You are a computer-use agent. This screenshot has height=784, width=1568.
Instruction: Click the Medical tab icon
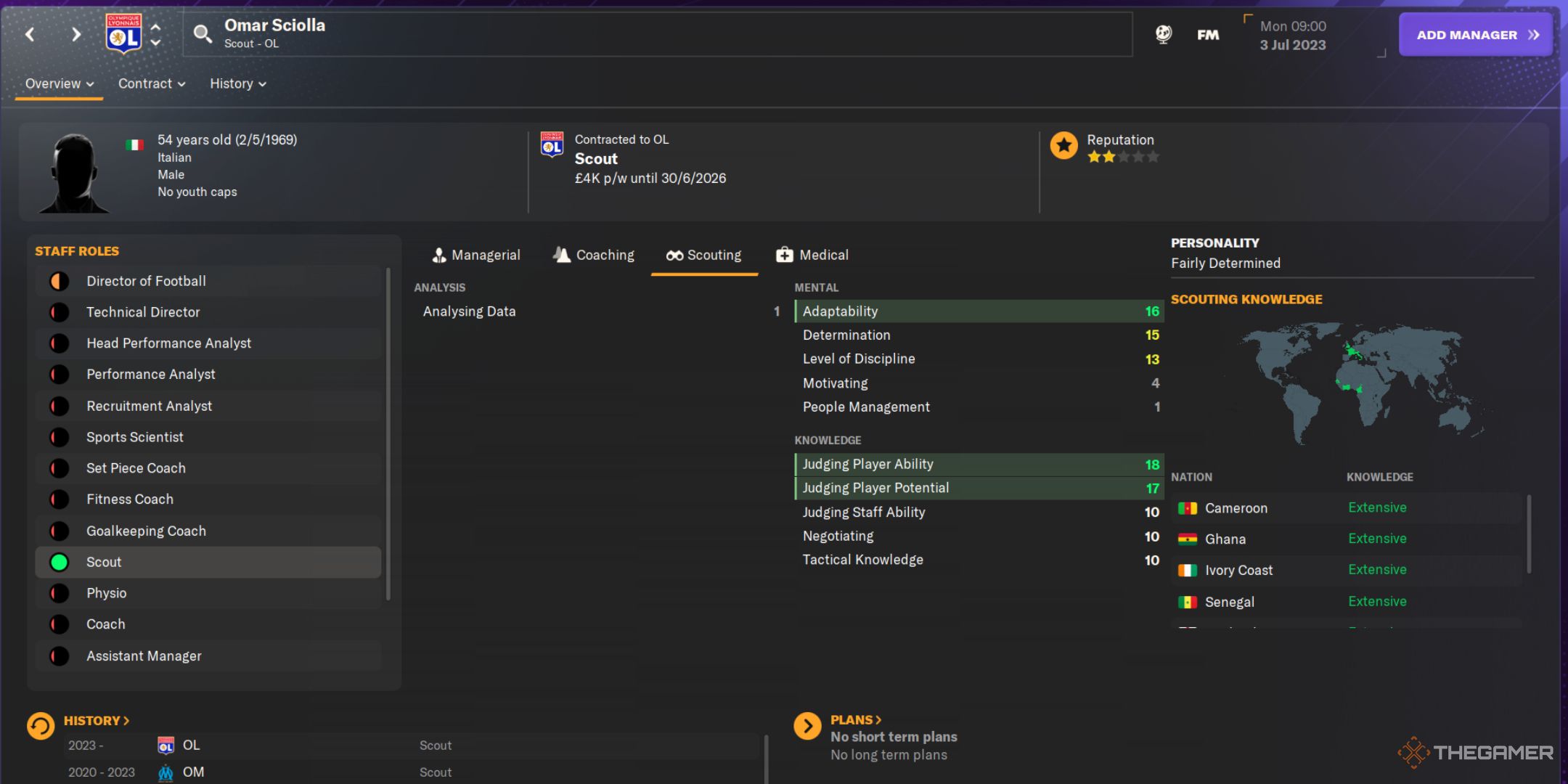(783, 254)
